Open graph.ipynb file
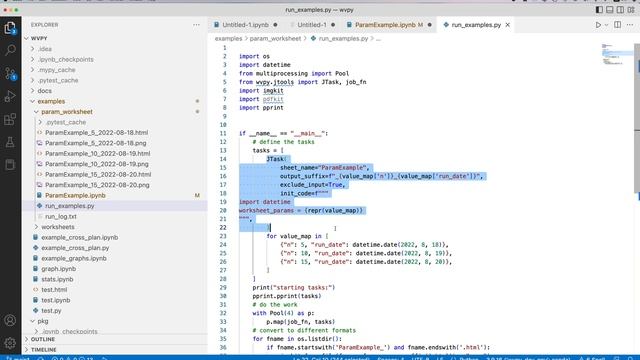Viewport: 640px width, 360px height. point(58,269)
